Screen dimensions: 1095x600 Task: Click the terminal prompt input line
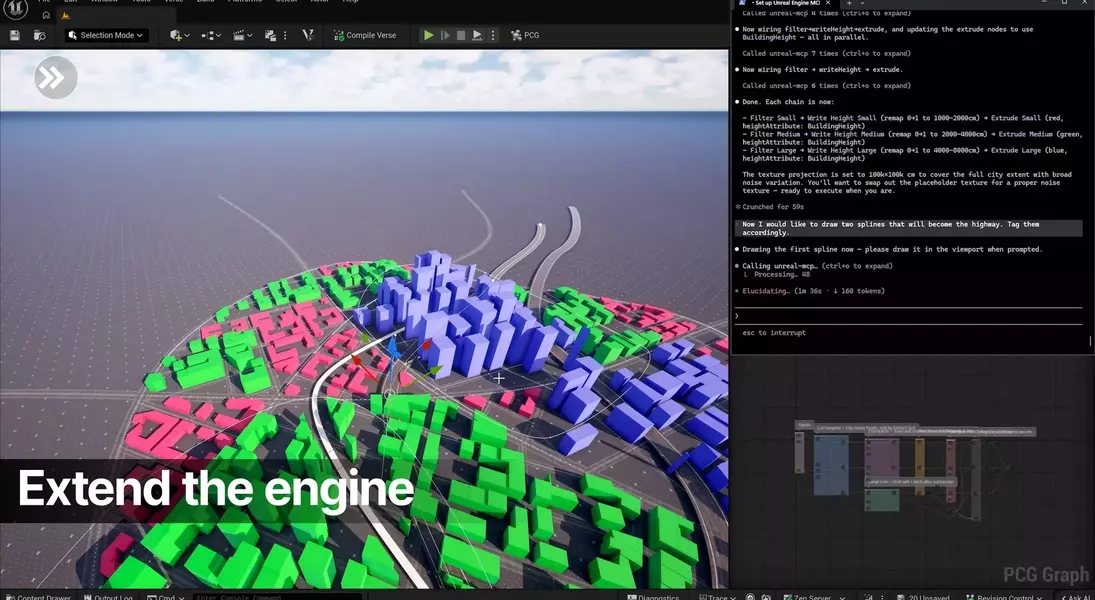click(x=909, y=316)
